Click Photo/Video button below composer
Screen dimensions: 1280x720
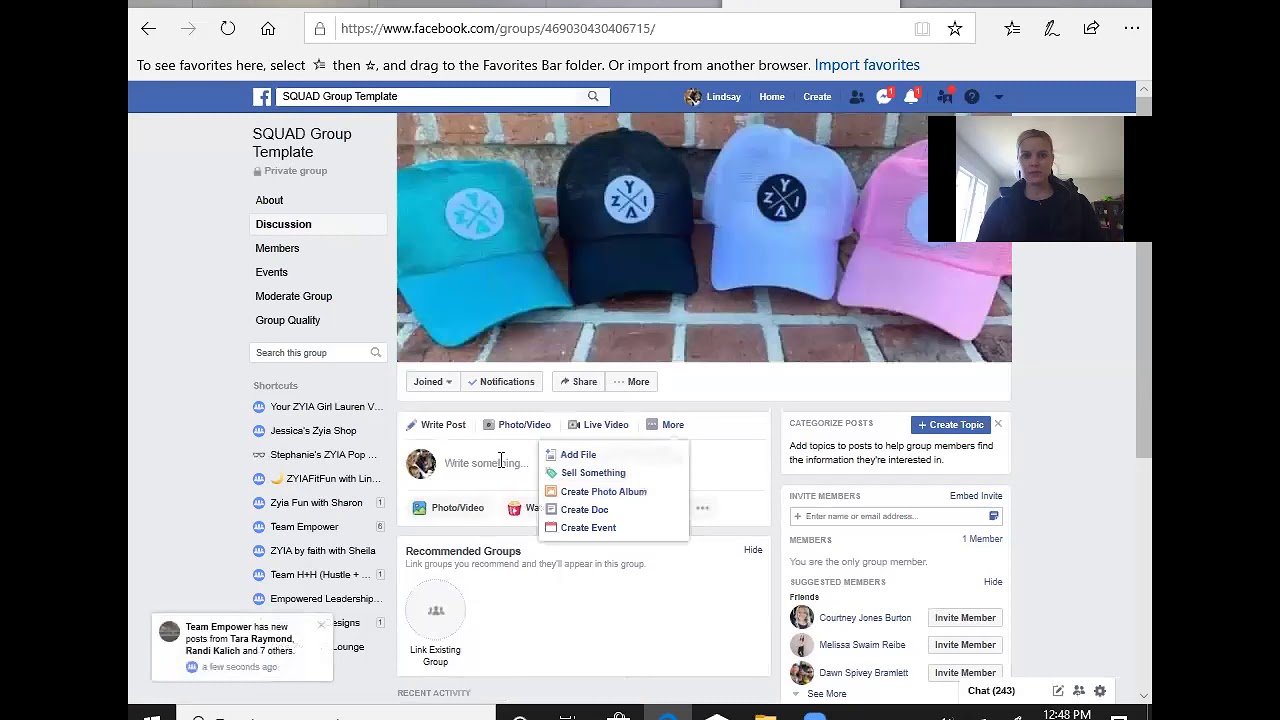pyautogui.click(x=449, y=508)
